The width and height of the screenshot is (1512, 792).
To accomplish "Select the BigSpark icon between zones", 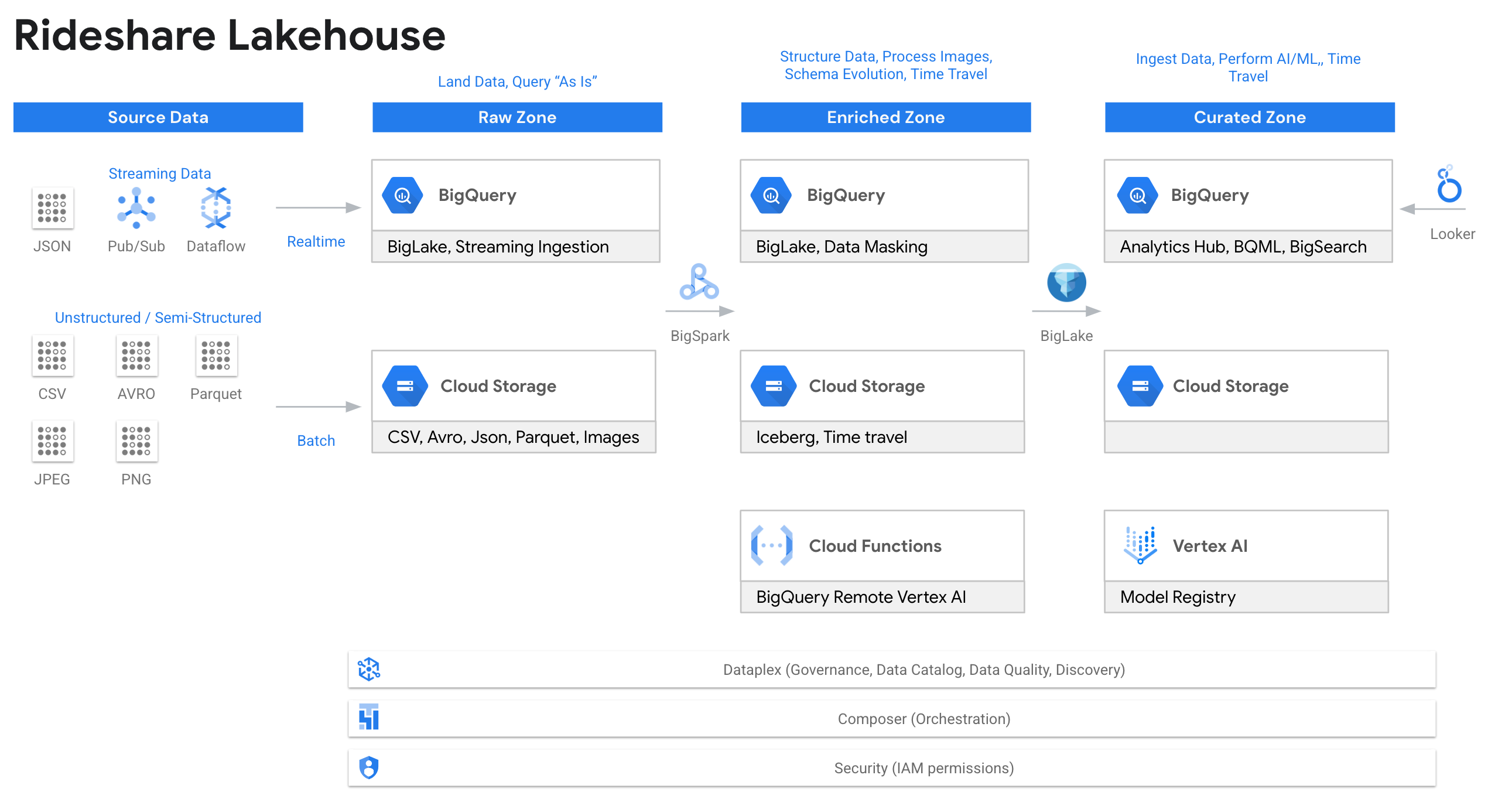I will (699, 282).
